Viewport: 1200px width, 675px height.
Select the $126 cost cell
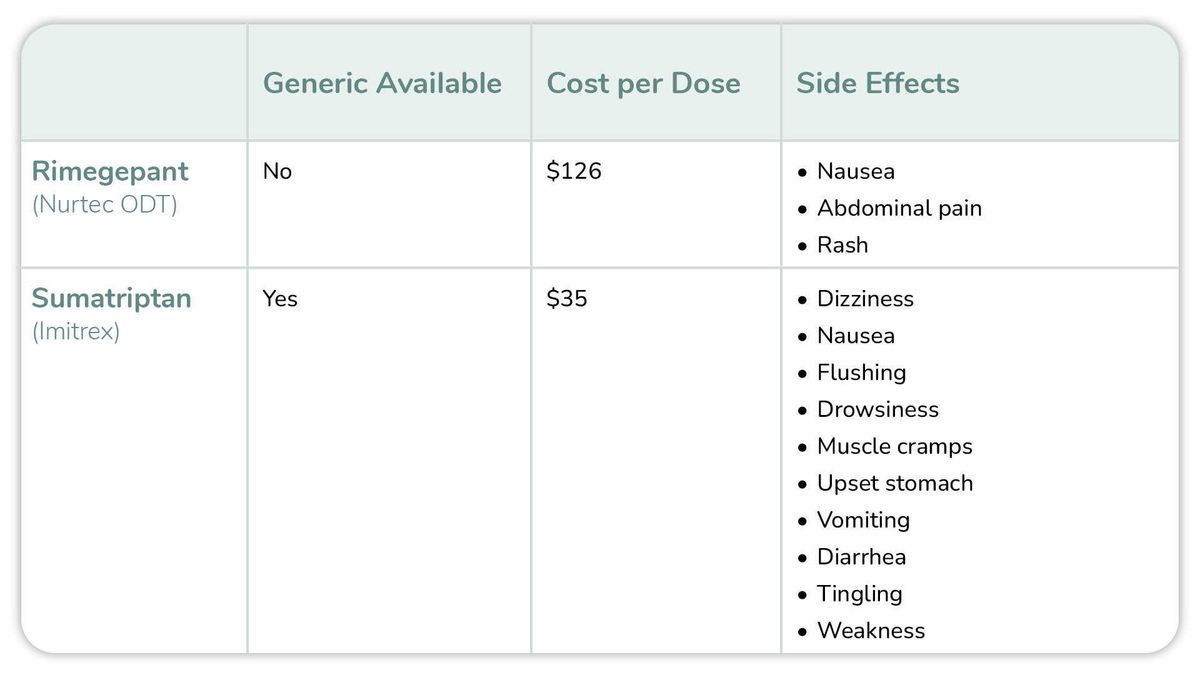point(574,172)
